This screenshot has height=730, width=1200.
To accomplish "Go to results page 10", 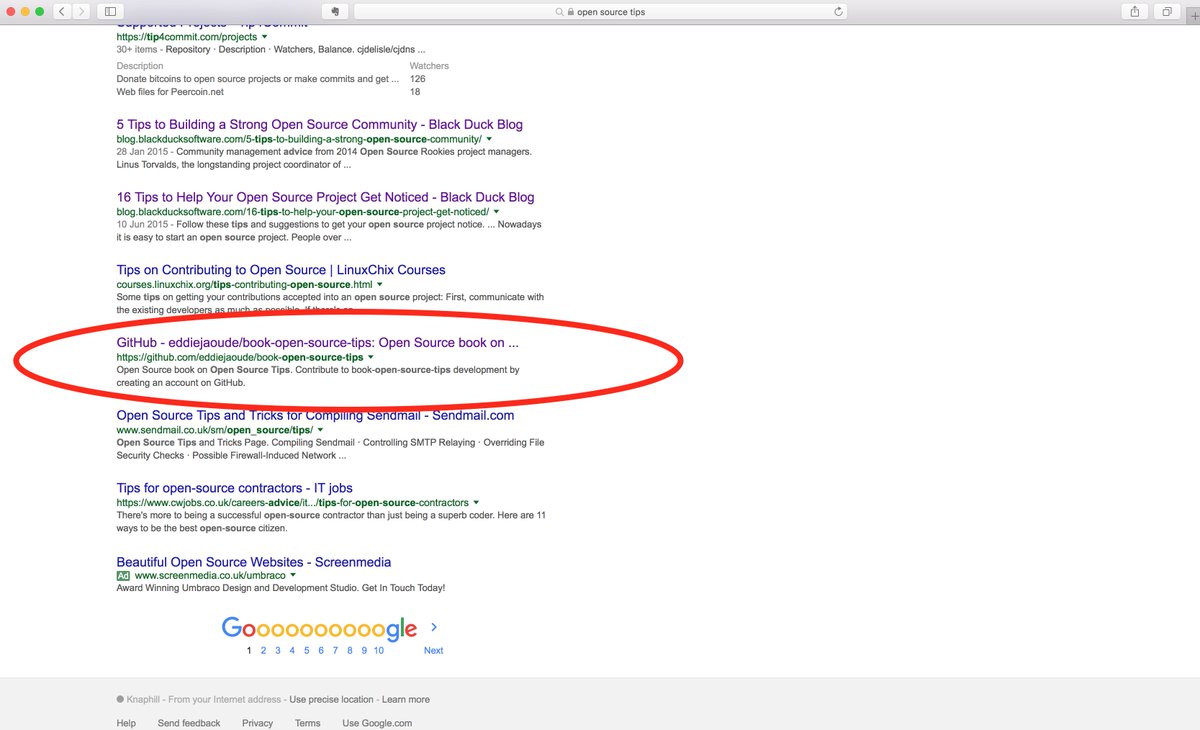I will click(379, 650).
